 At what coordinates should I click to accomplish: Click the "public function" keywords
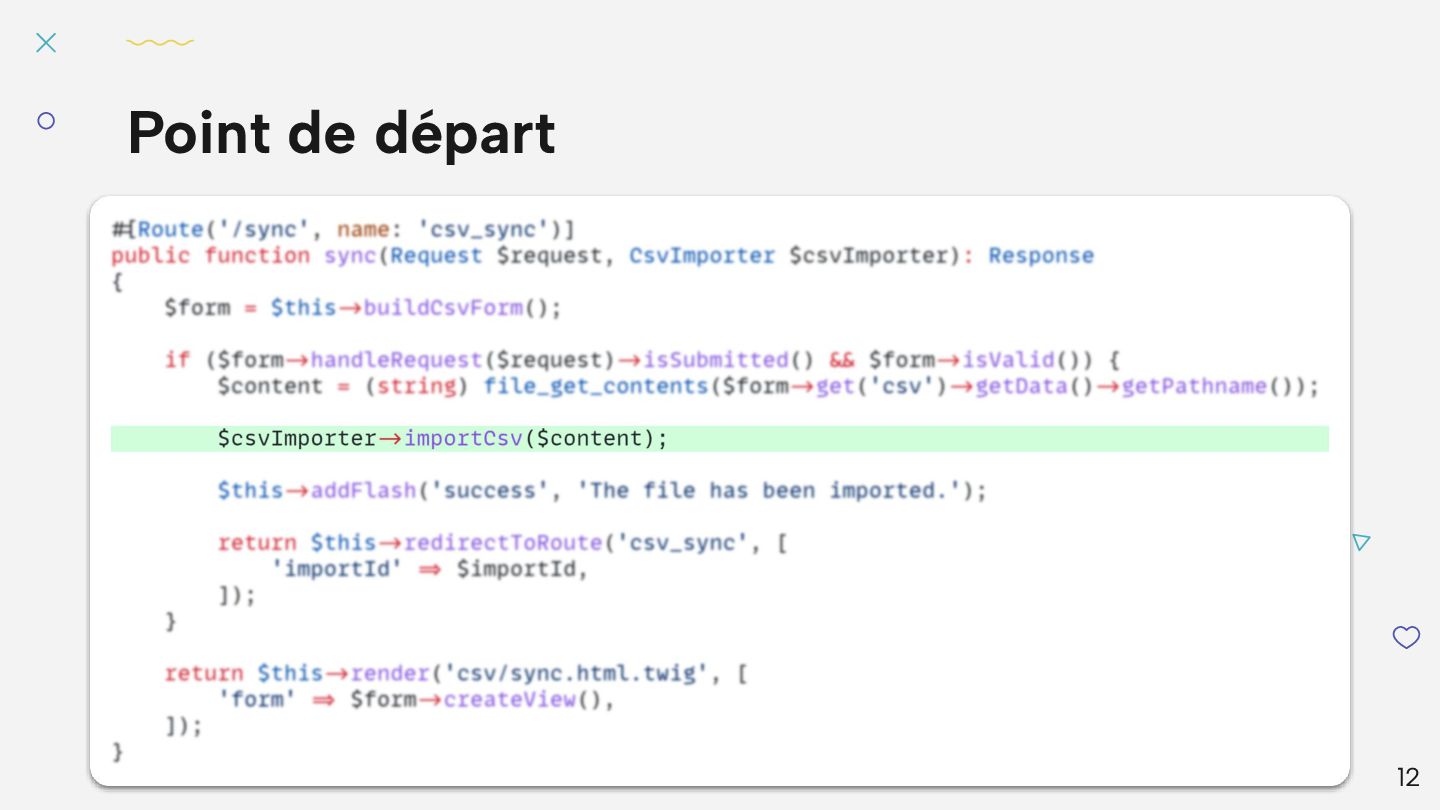pyautogui.click(x=210, y=256)
